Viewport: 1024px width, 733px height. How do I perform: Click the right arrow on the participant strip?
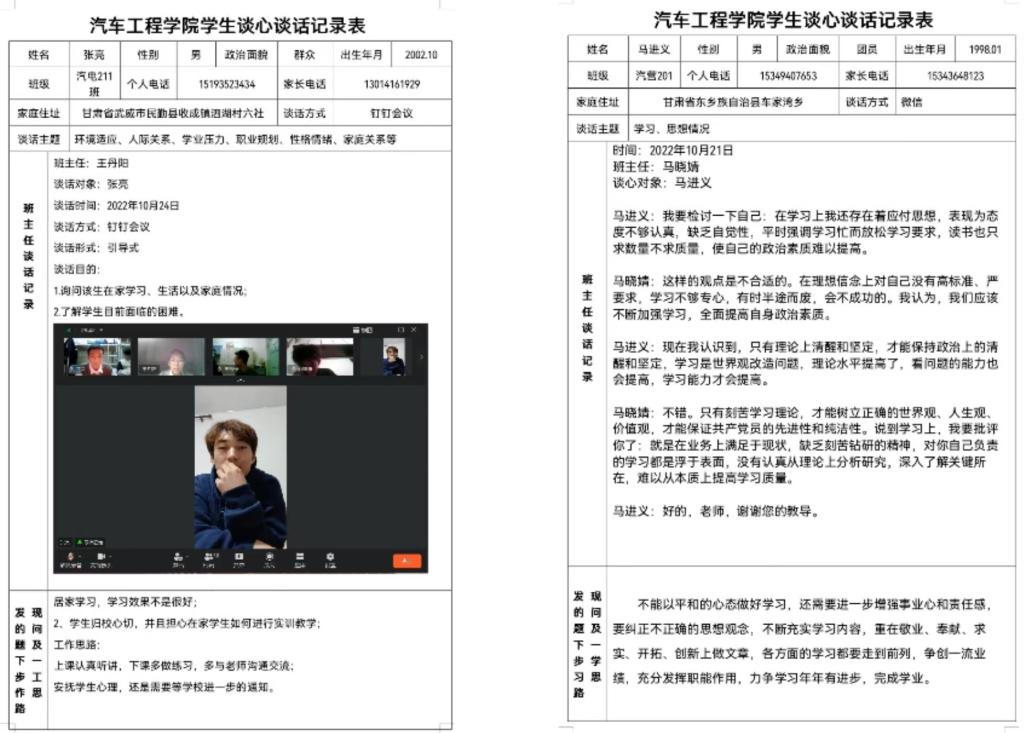(x=421, y=357)
